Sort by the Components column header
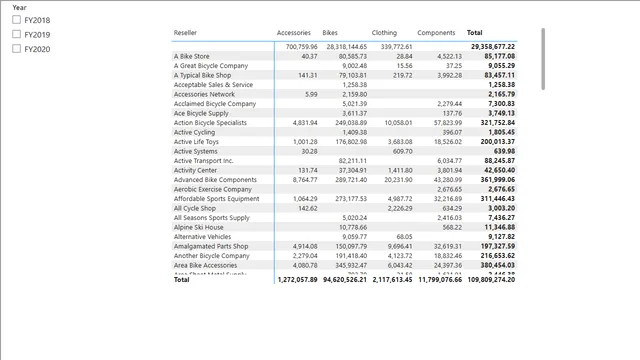 436,33
